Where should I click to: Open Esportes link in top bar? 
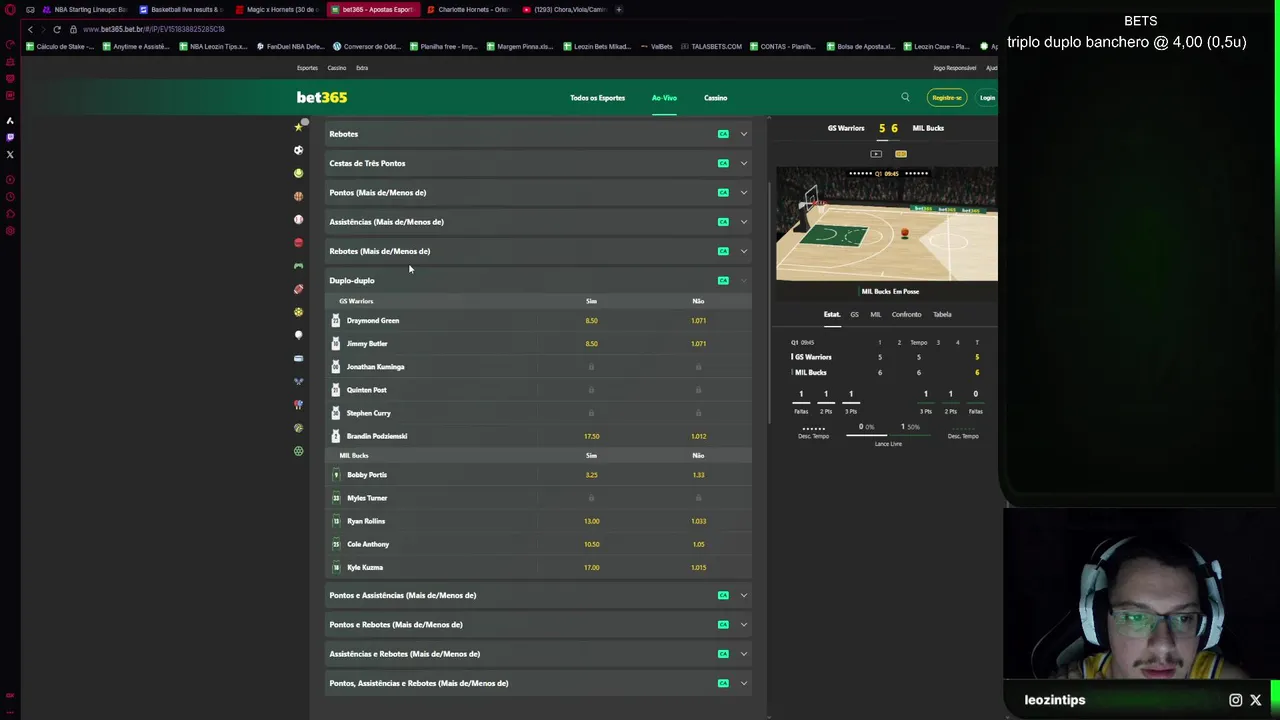click(307, 68)
